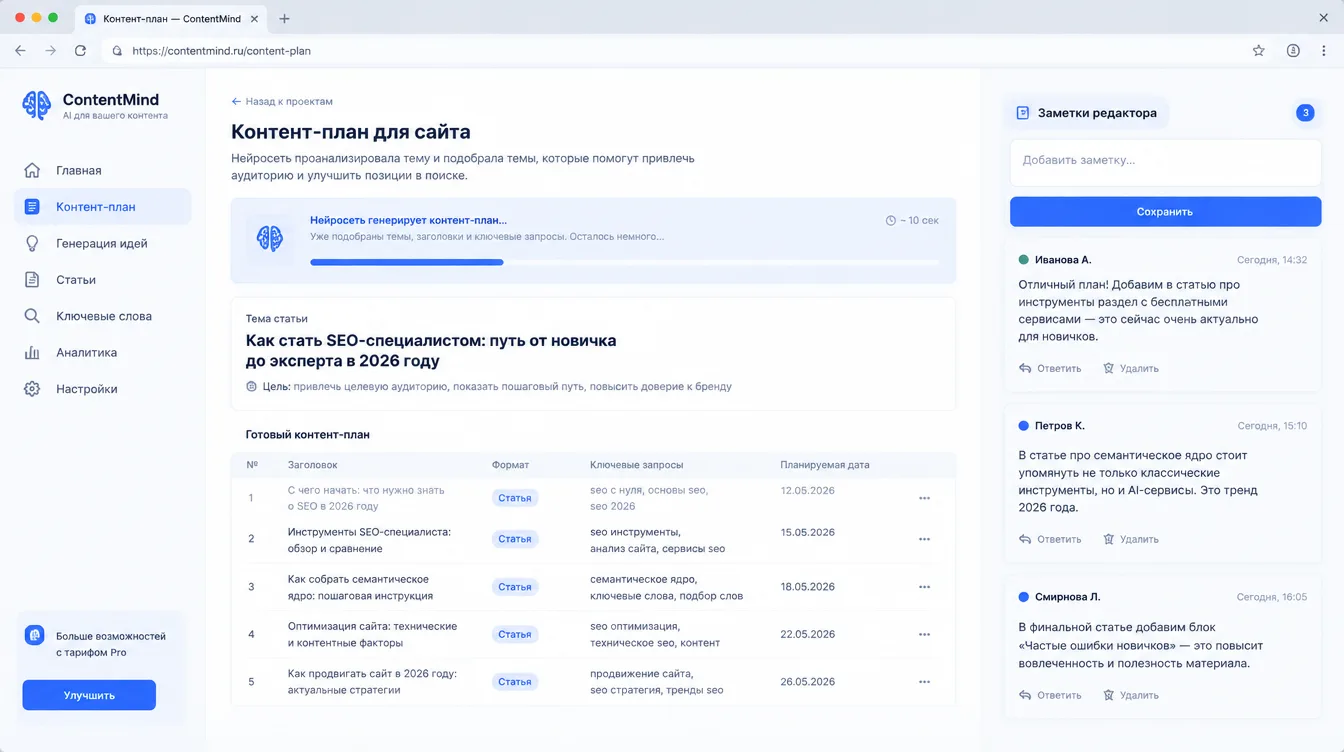Click the title Инструменты SEO-специалиста: обзор и сравнение
1344x752 pixels.
point(369,540)
